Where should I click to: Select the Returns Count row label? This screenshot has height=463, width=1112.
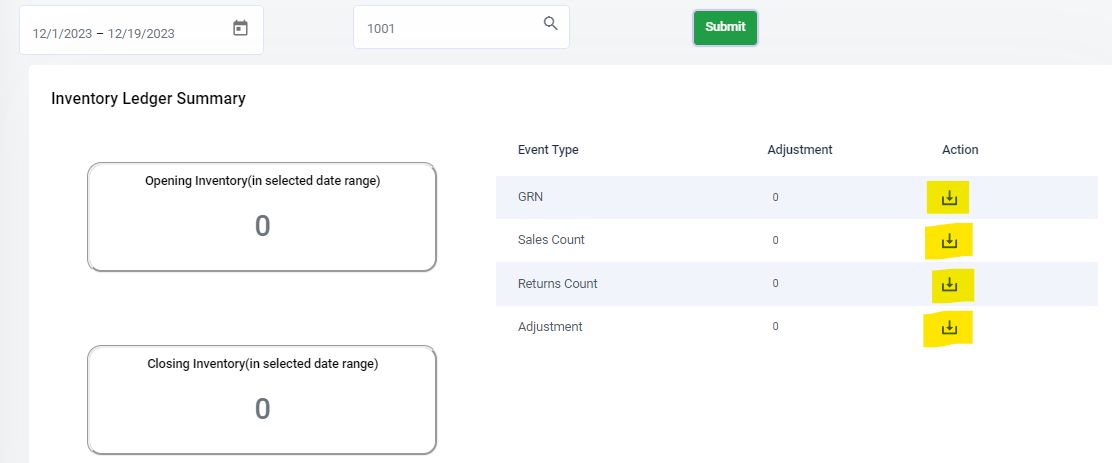coord(557,284)
